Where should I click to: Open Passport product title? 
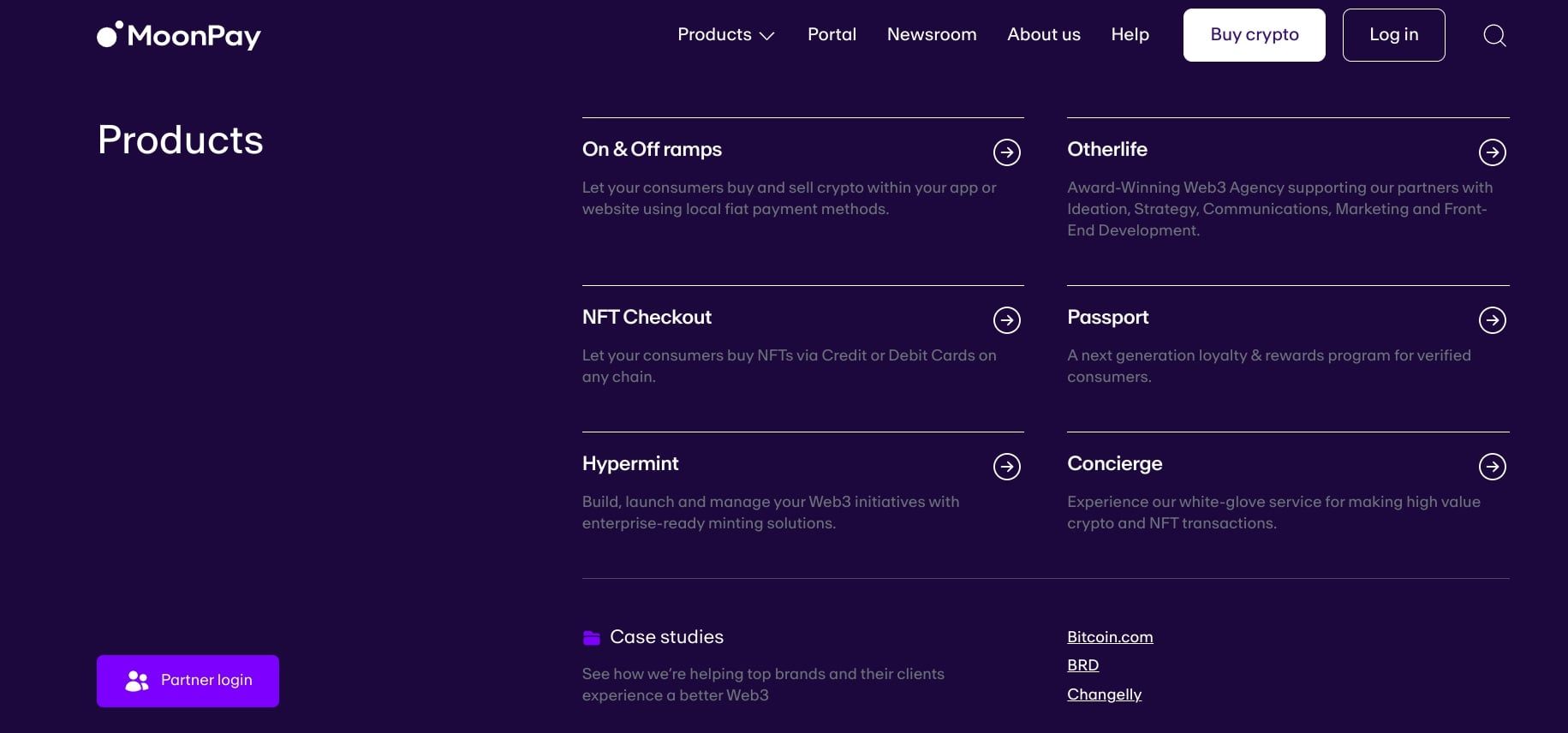pyautogui.click(x=1107, y=318)
